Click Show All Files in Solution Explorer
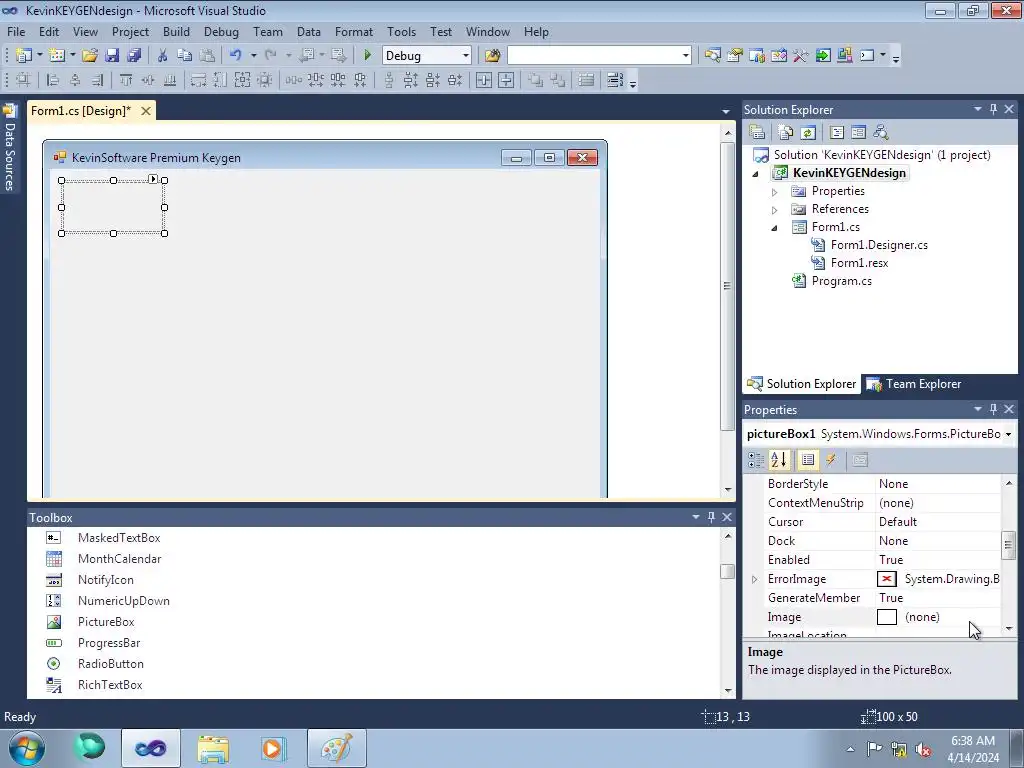This screenshot has height=768, width=1024. click(786, 133)
